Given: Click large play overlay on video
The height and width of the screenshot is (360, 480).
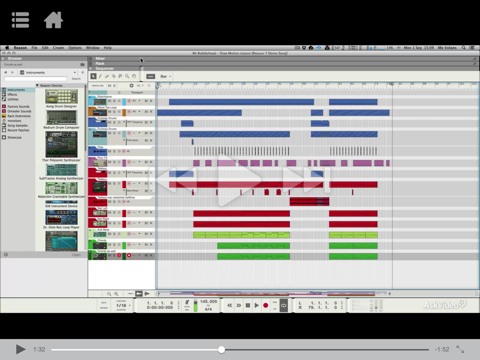Looking at the screenshot, I should pos(238,180).
